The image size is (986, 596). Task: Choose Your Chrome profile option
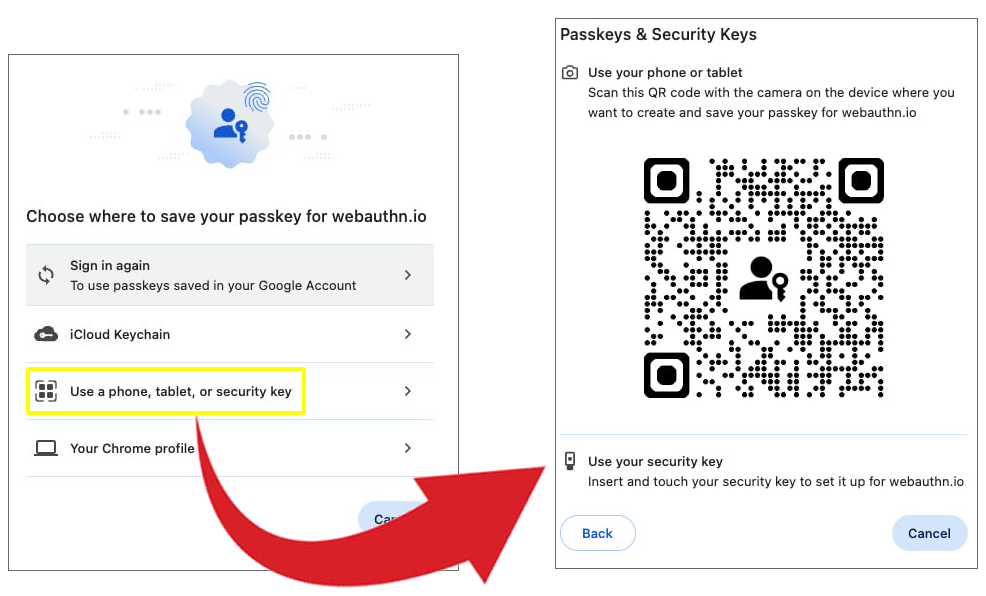point(132,448)
